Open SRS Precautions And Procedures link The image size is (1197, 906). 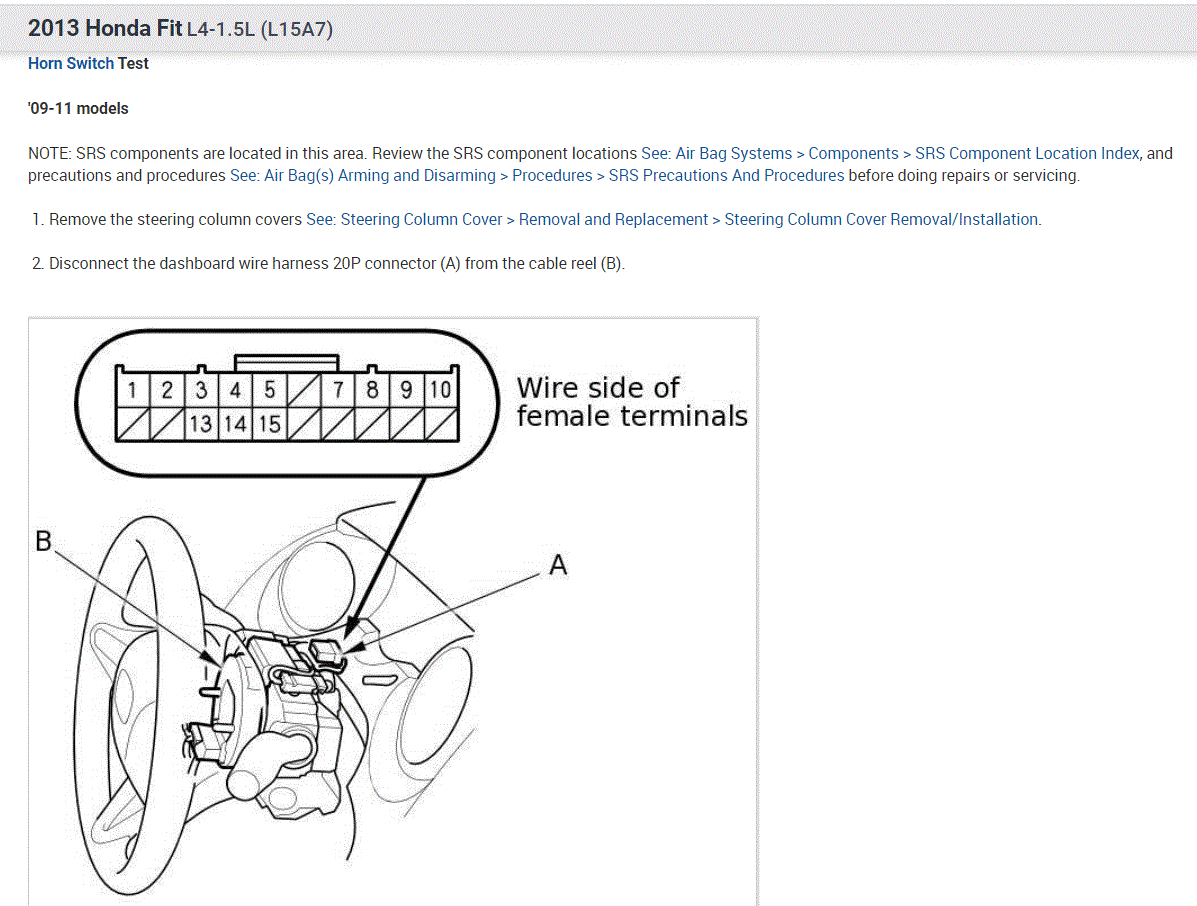[726, 176]
